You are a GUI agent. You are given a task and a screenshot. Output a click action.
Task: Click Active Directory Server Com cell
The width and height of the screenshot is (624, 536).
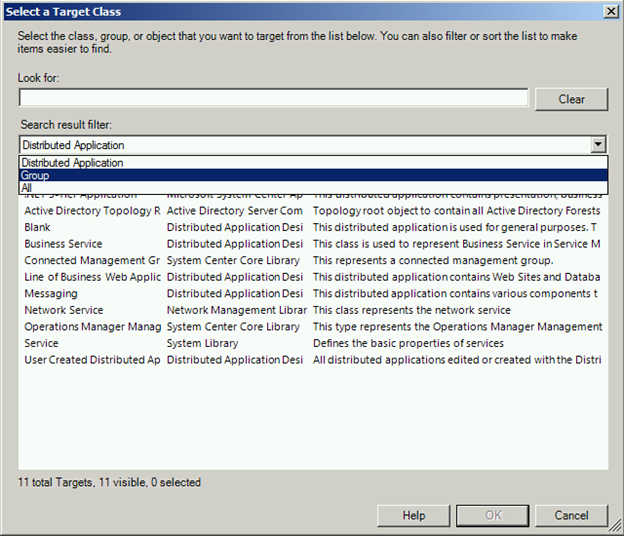234,211
